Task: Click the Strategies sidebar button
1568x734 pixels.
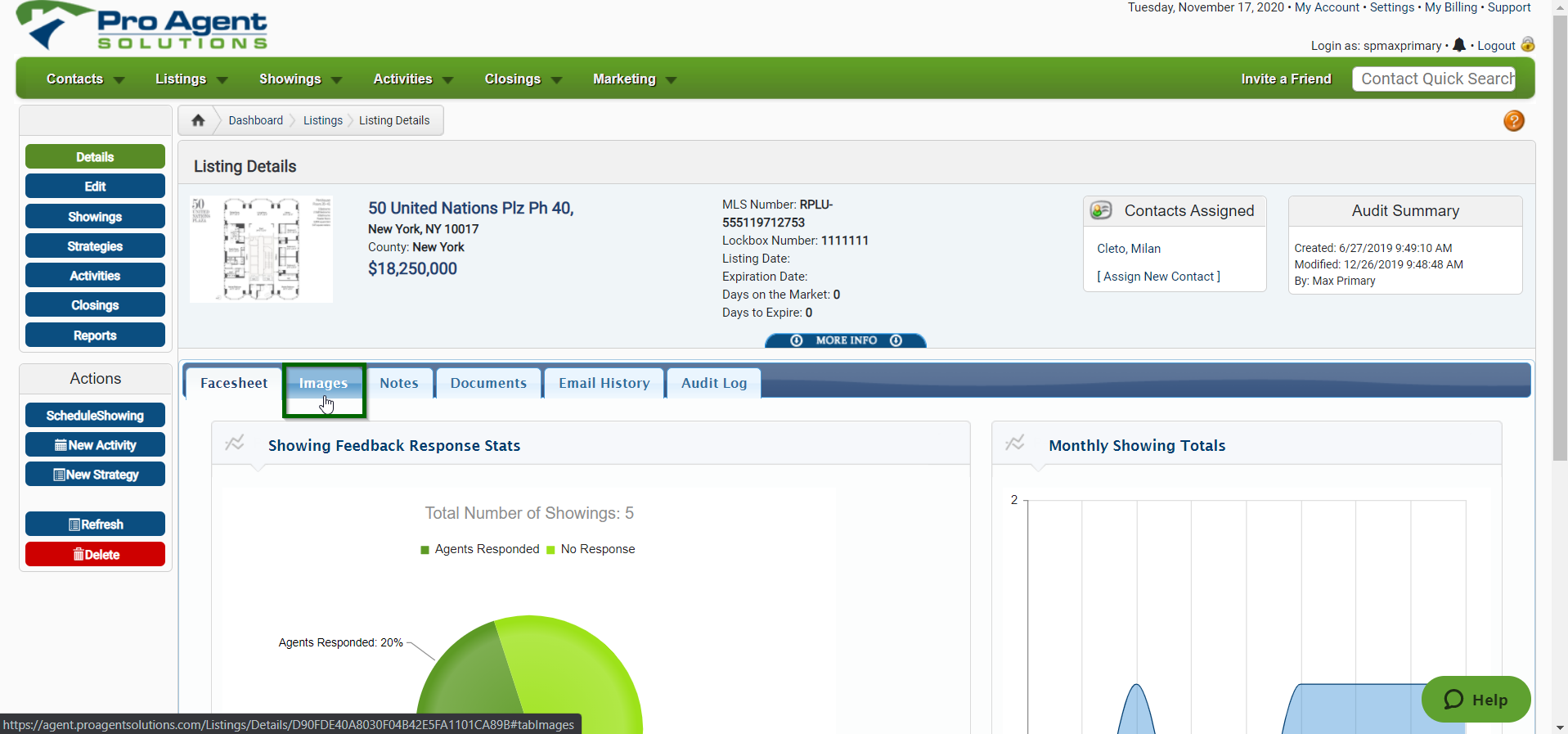Action: pyautogui.click(x=95, y=245)
